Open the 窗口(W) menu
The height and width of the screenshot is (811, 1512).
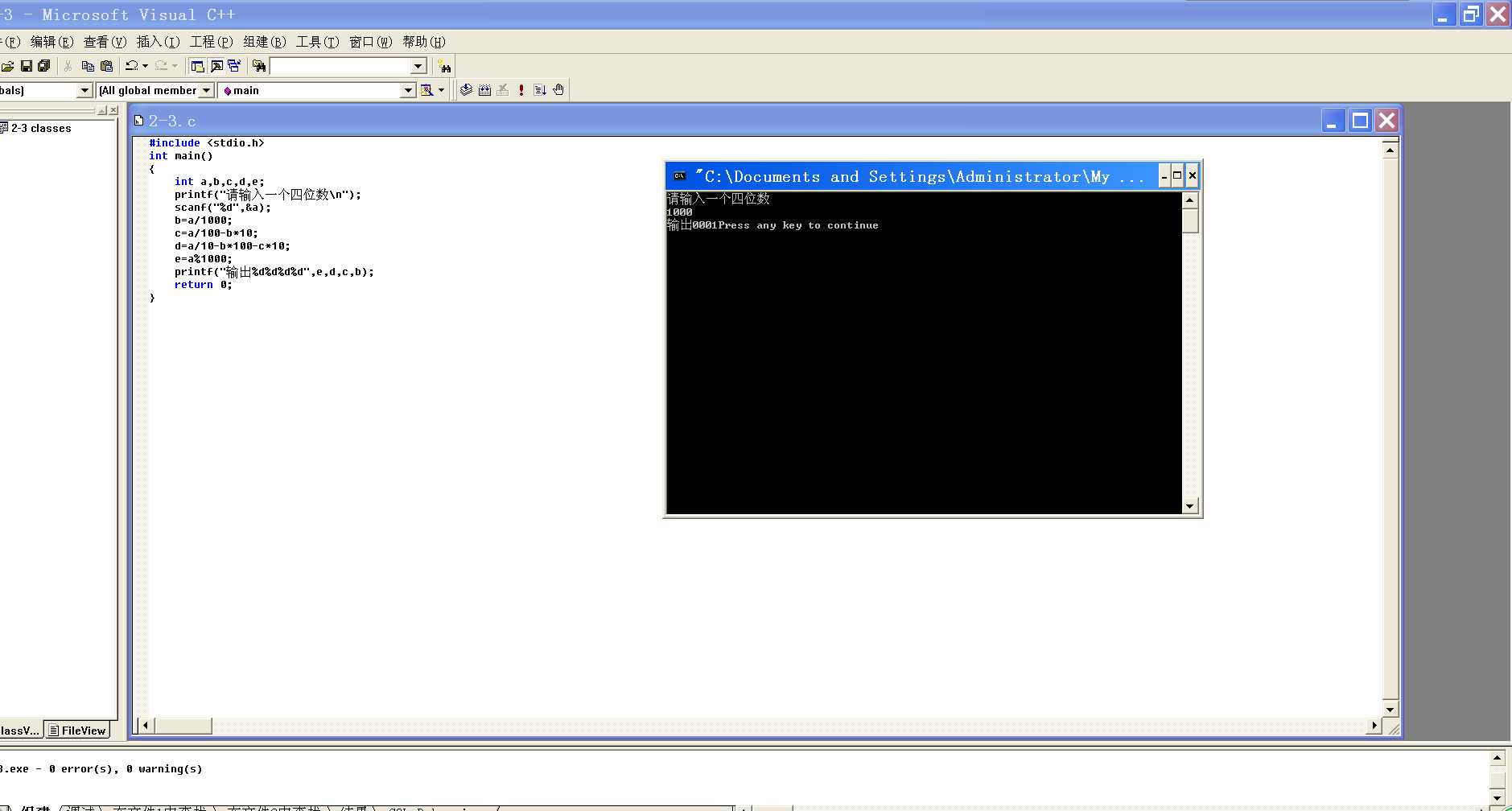pyautogui.click(x=371, y=42)
